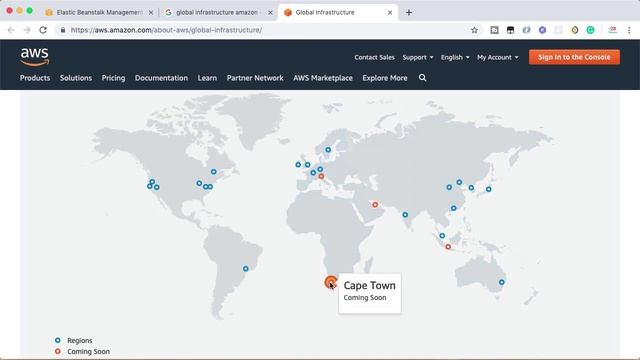This screenshot has height=360, width=640.
Task: Click the gray screen-capture extension icon
Action: [x=494, y=30]
